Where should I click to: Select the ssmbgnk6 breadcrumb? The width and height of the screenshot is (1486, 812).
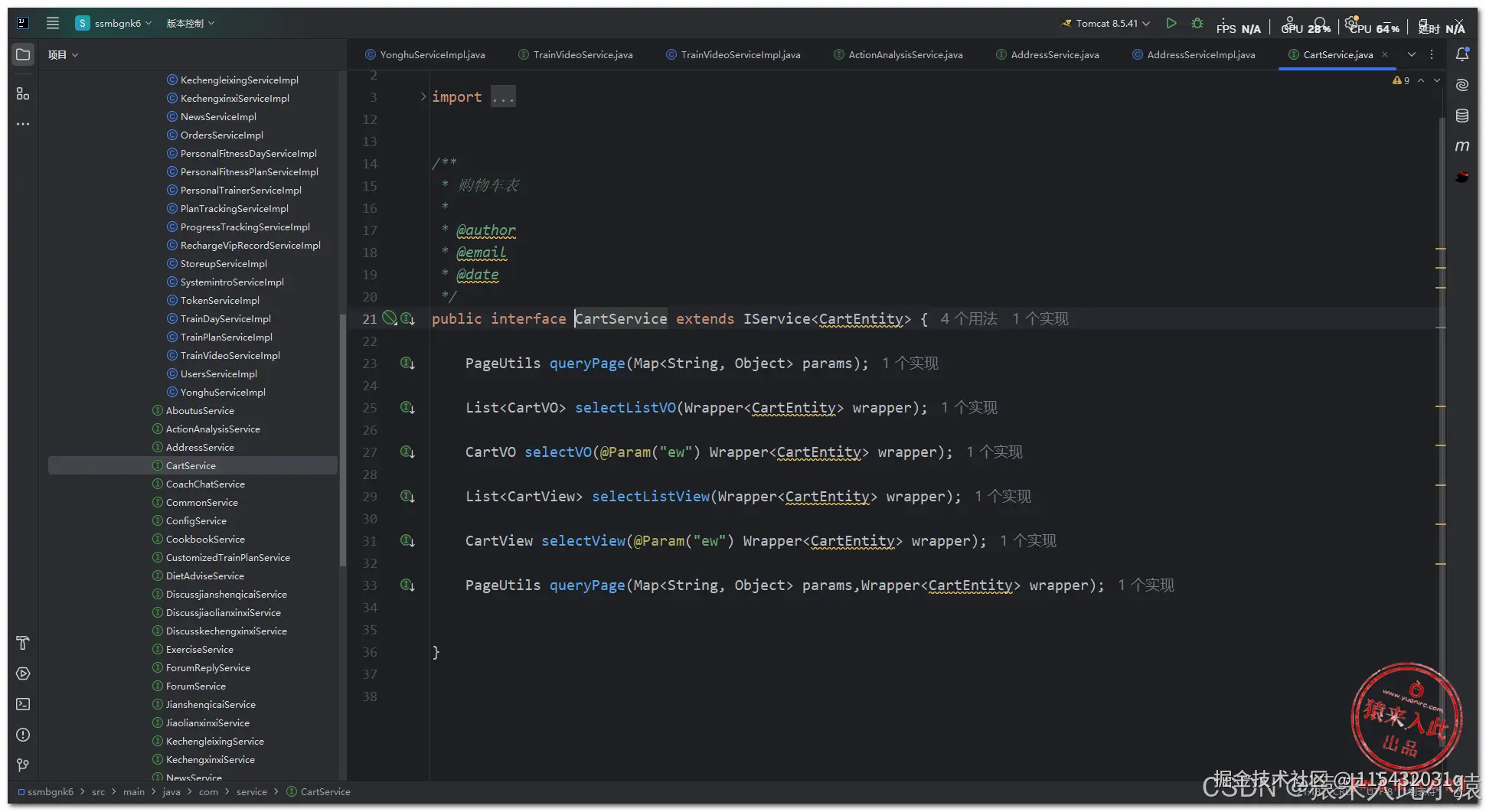[45, 791]
